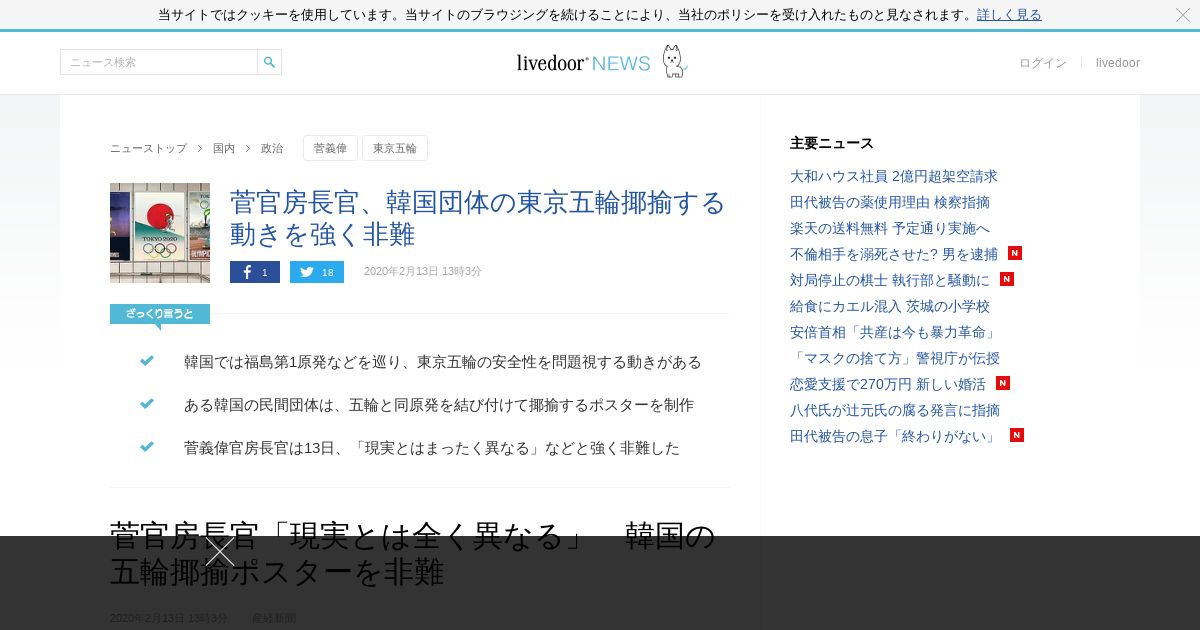Open 八代氏が辻元氏の腐る発言に指摘 news
The height and width of the screenshot is (630, 1200).
pos(895,410)
